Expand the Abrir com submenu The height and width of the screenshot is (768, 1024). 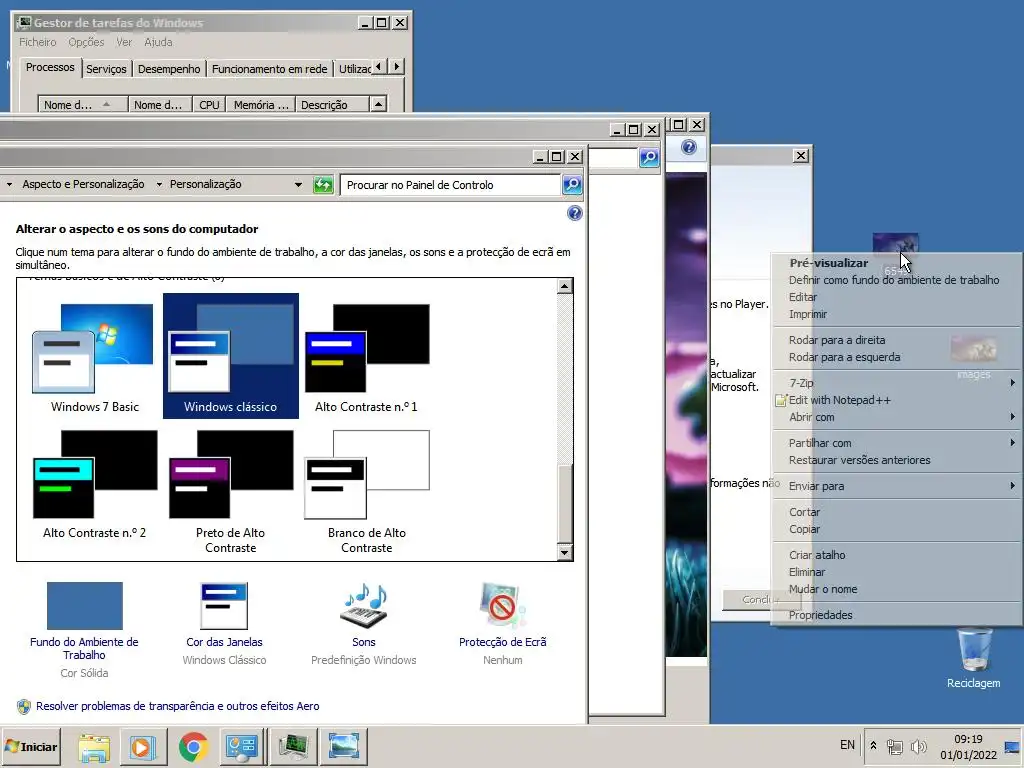[897, 417]
